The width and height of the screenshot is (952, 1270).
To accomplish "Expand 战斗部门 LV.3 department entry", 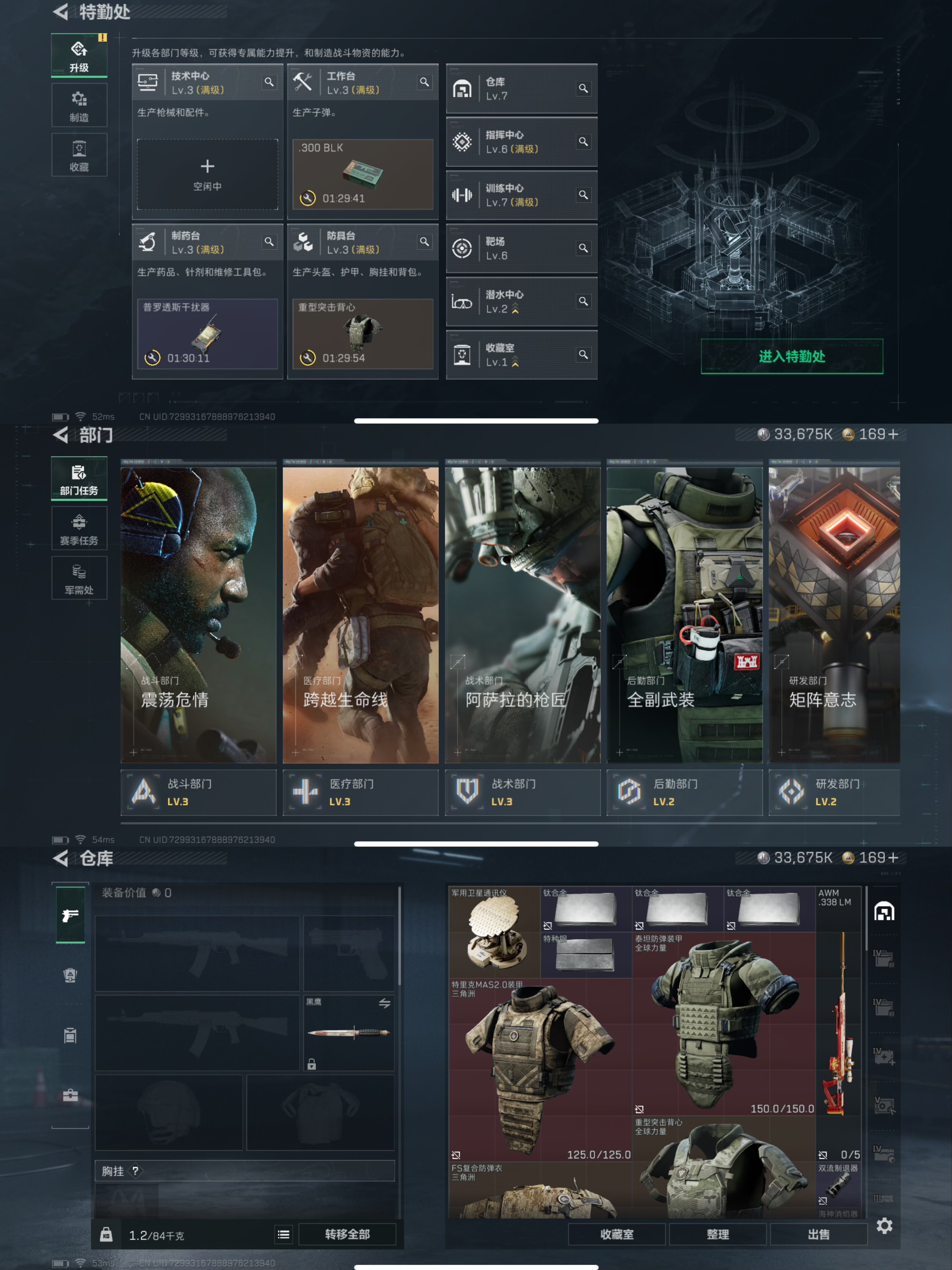I will click(x=198, y=792).
